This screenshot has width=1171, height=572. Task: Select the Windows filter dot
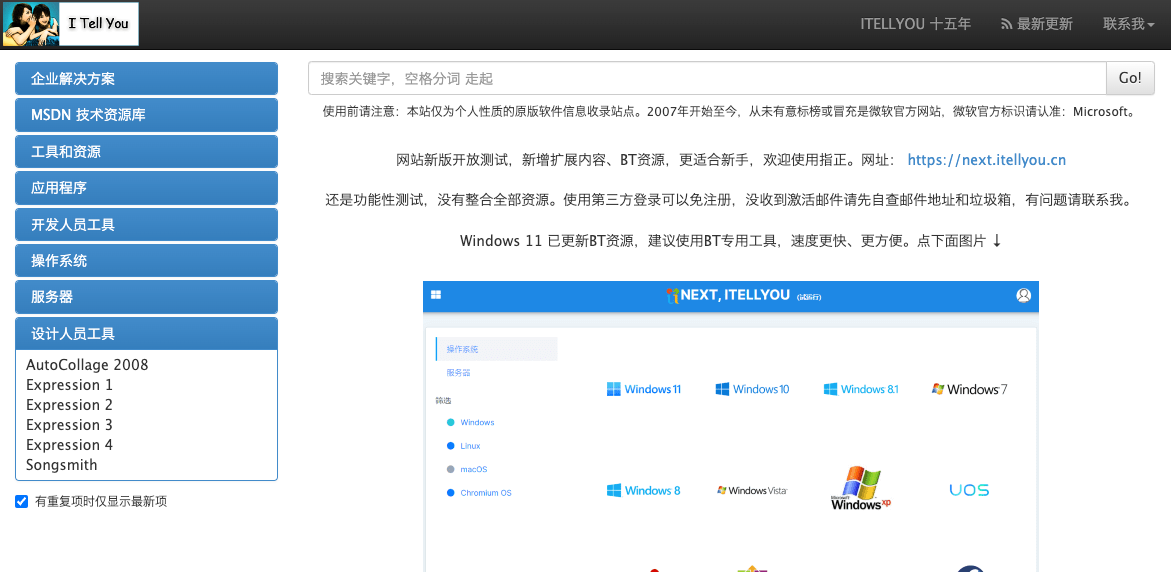tap(450, 423)
